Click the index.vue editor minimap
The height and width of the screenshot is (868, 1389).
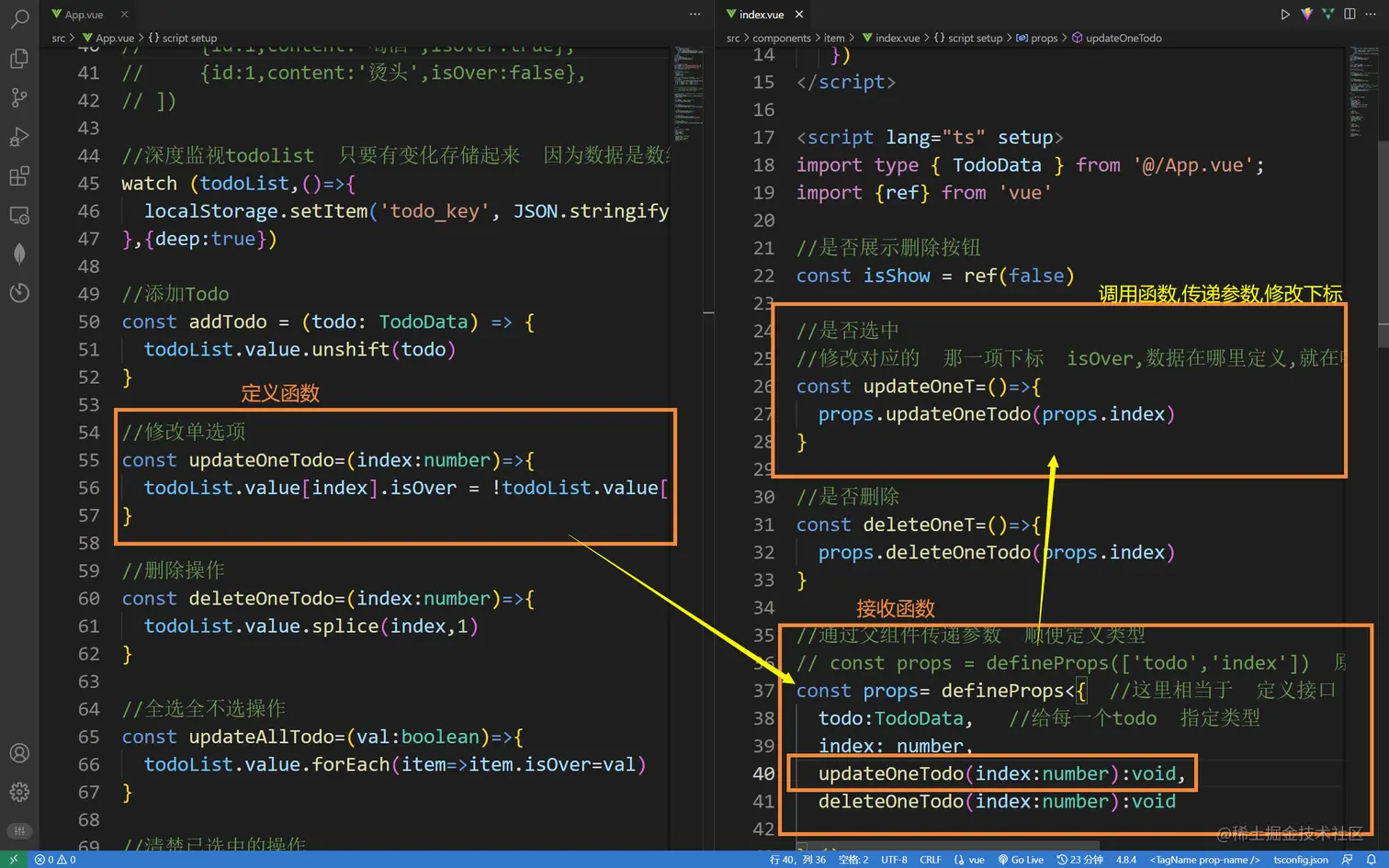click(1362, 92)
